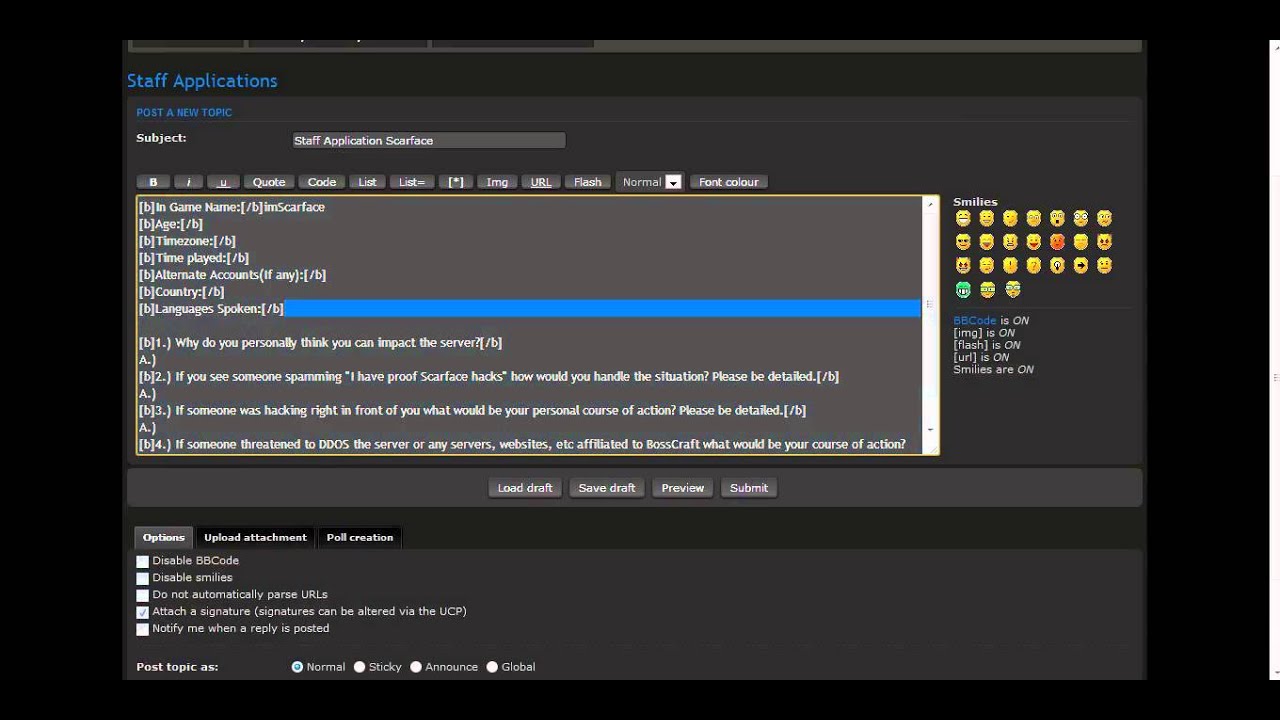Insert the Neutral straight-face smiley
Screen dimensions: 1280x720
tap(1104, 266)
